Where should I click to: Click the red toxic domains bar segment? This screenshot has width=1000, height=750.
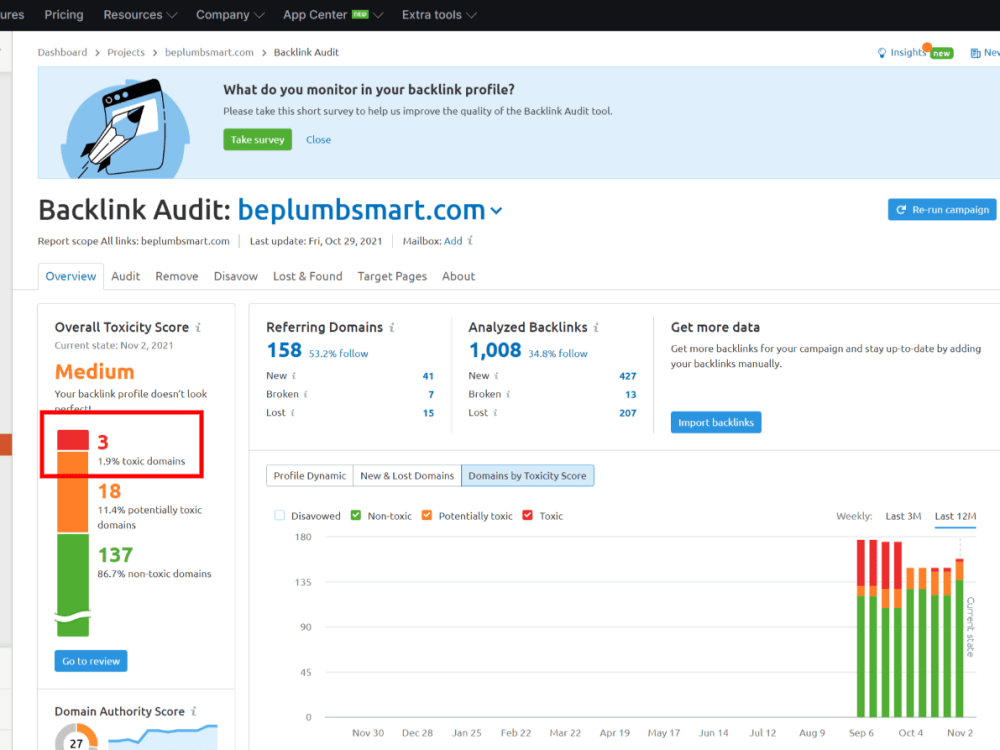pyautogui.click(x=73, y=441)
